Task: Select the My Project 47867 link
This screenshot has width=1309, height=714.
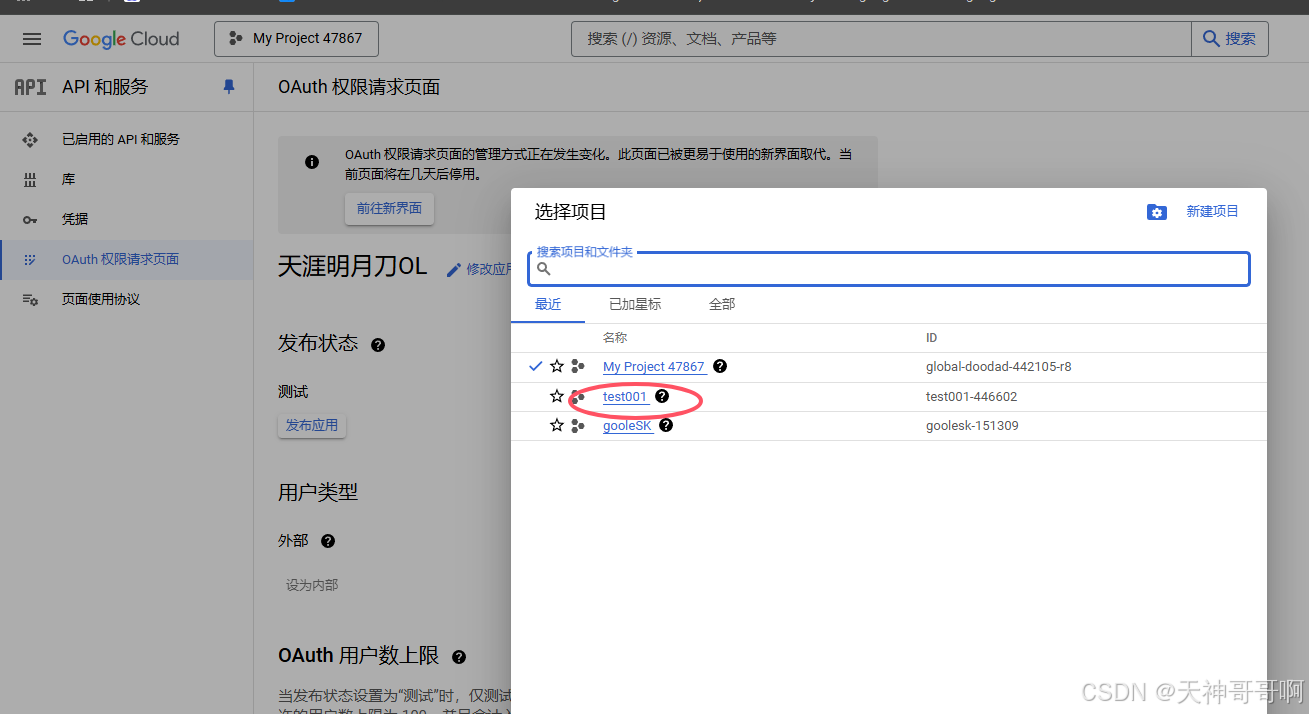Action: tap(654, 367)
